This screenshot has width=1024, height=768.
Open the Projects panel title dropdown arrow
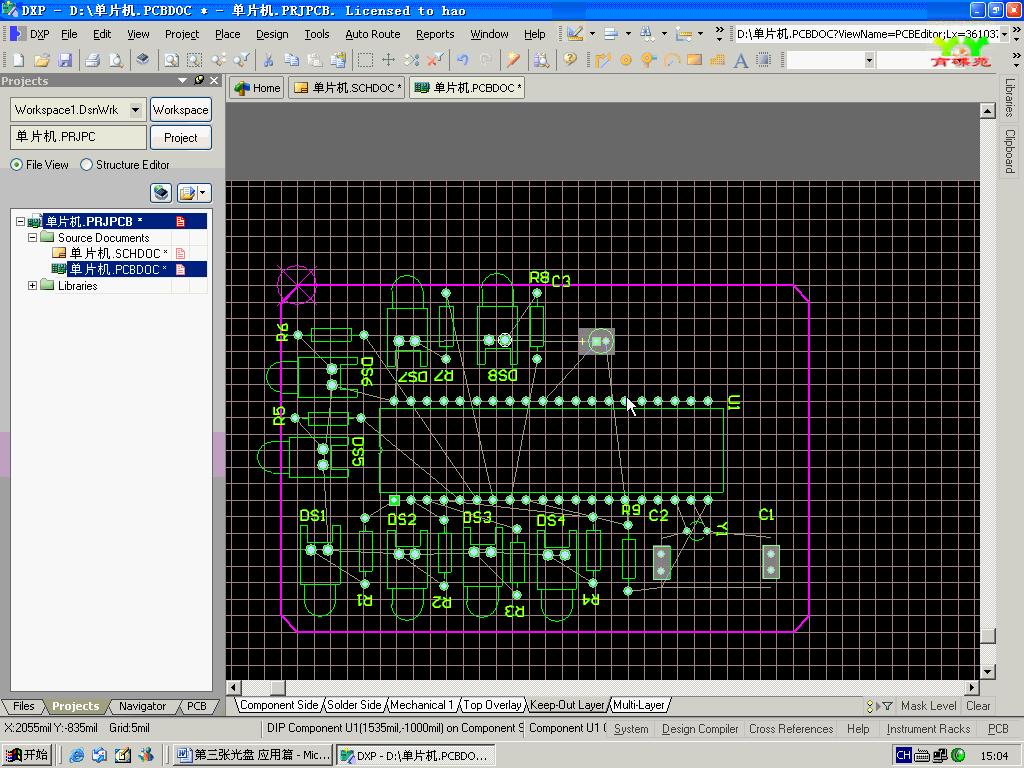182,80
